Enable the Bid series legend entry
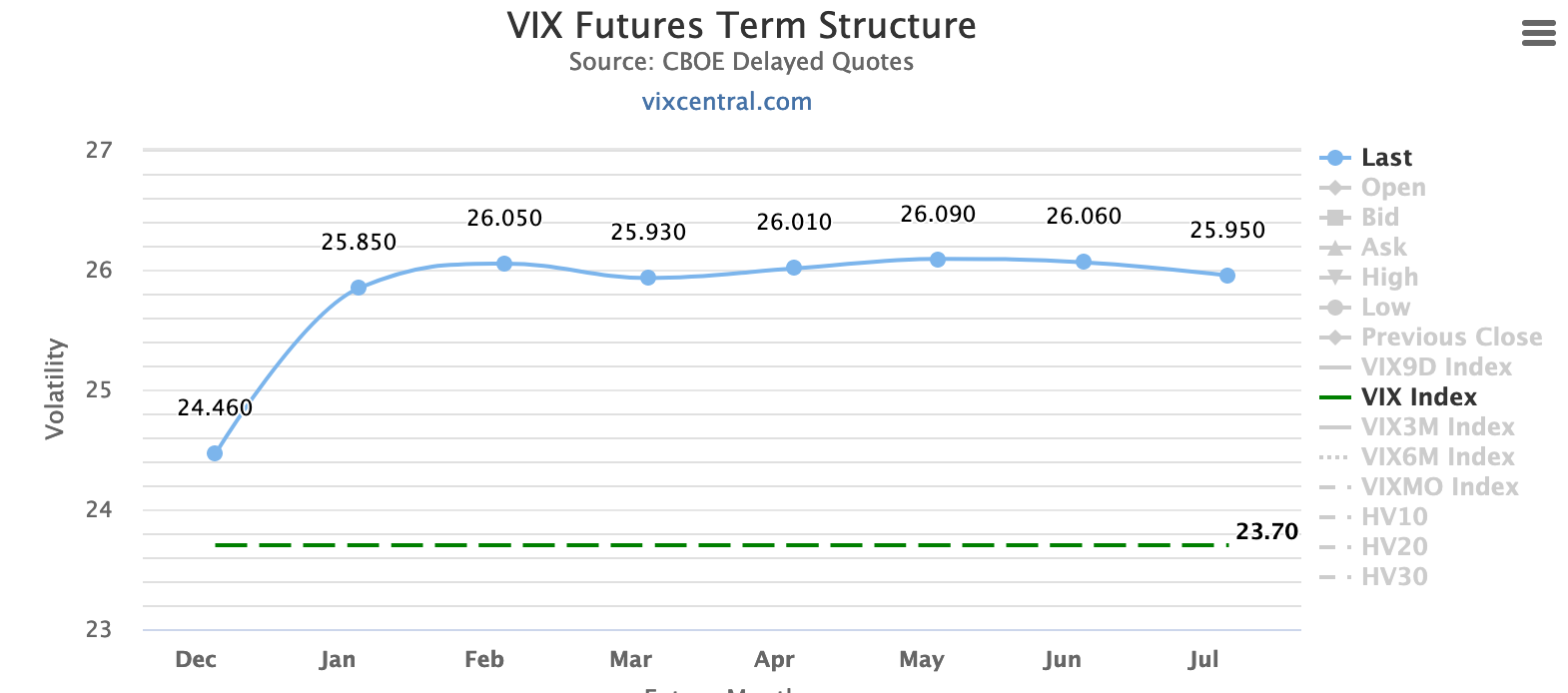Viewport: 1568px width, 693px height. pos(1379,218)
